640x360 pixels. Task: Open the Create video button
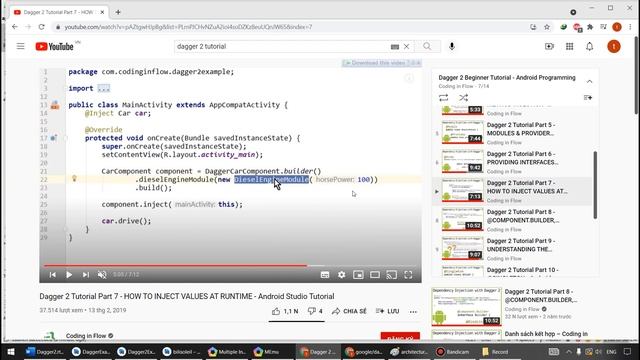549,47
